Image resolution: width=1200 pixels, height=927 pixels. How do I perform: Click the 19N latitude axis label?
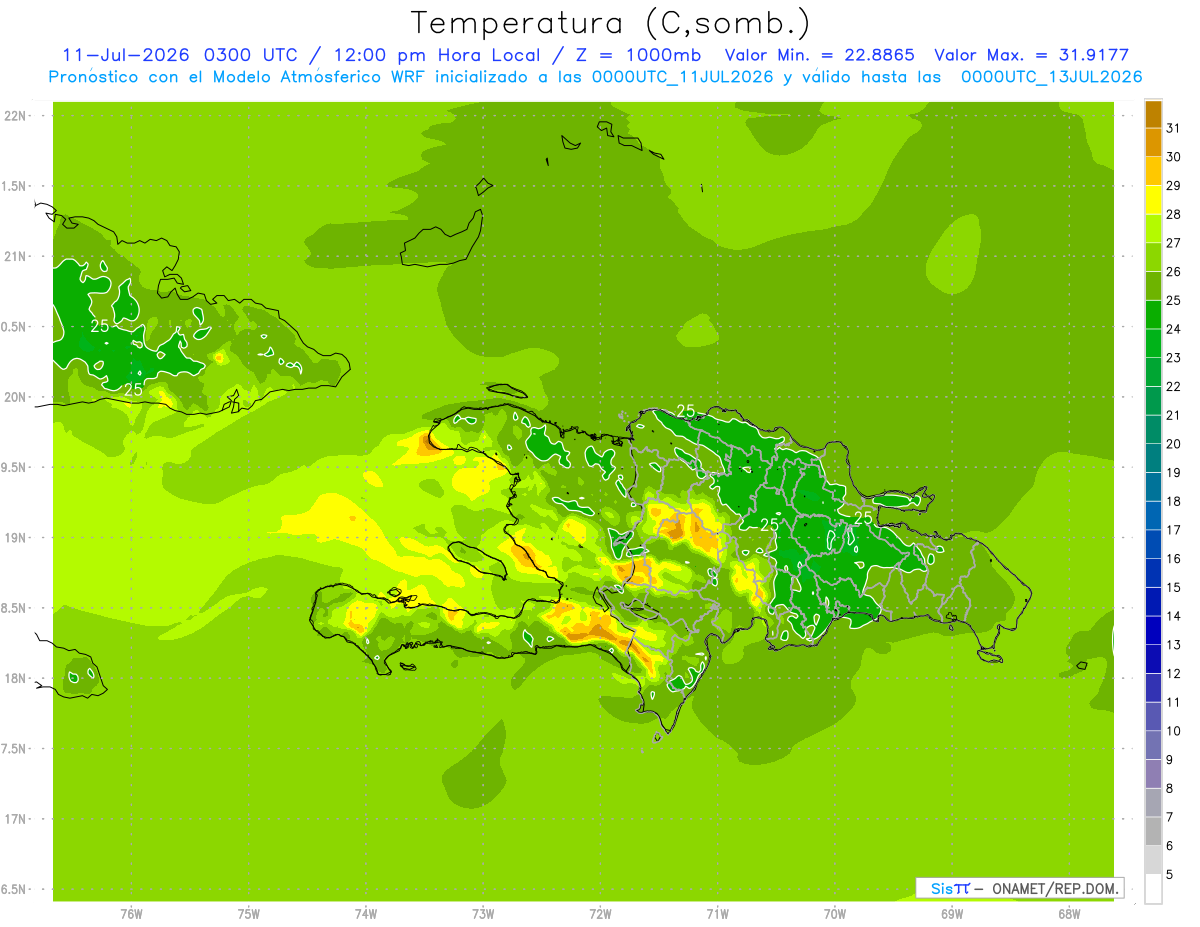[14, 537]
